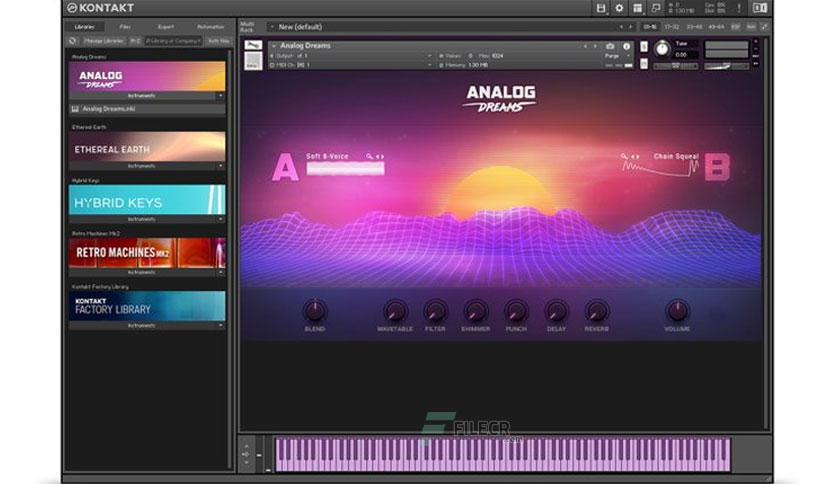This screenshot has width=836, height=484.
Task: Switch to the Expert tab
Action: point(165,27)
